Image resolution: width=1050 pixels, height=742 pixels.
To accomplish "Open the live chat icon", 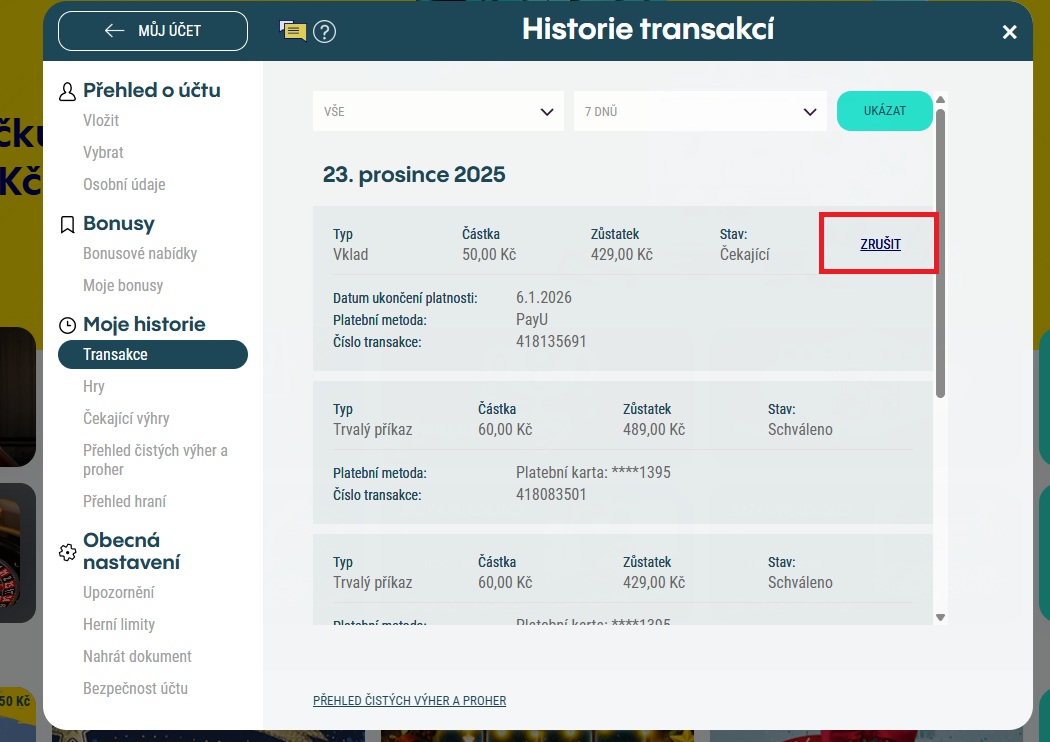I will (292, 31).
